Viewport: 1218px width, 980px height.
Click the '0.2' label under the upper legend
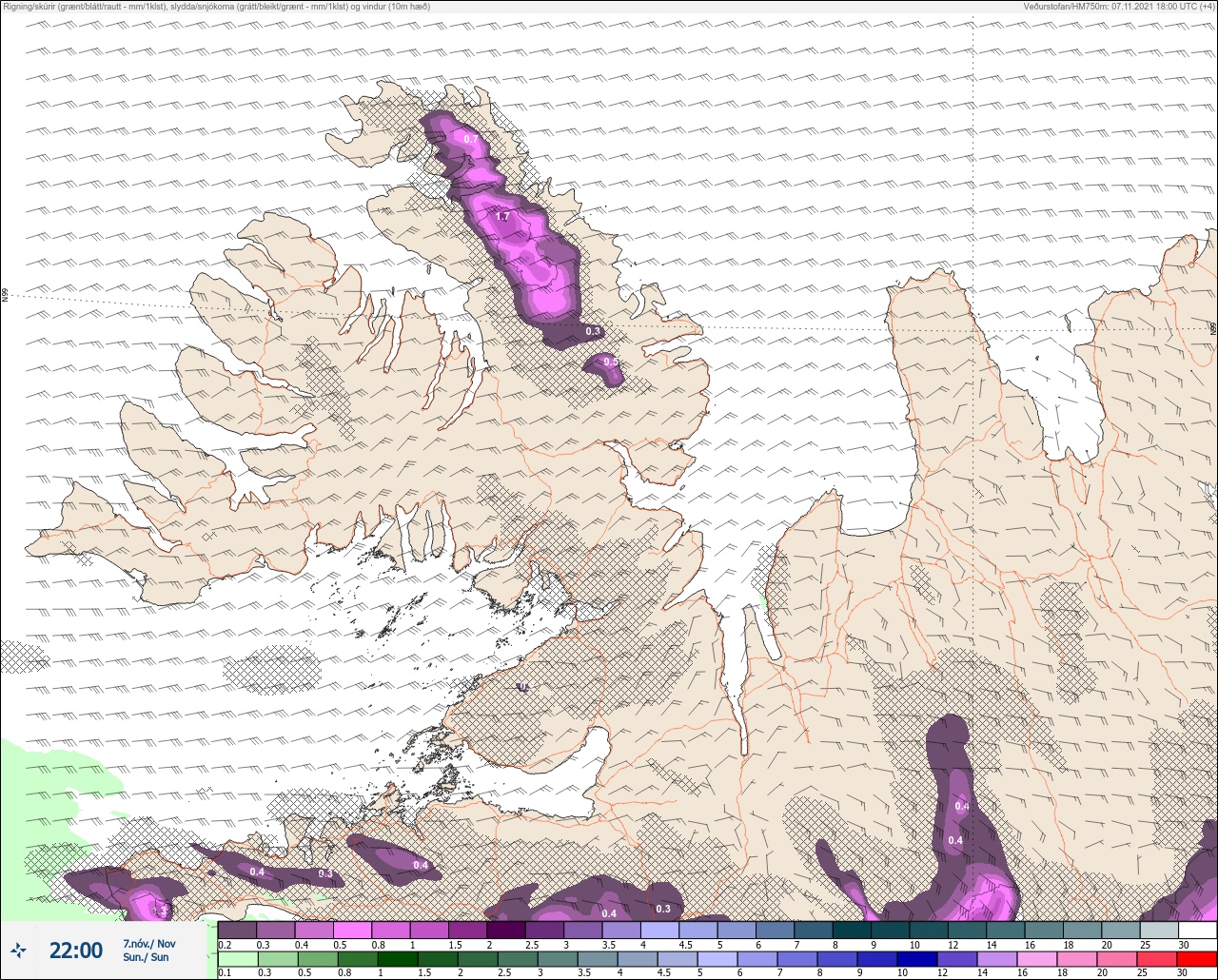pos(225,945)
